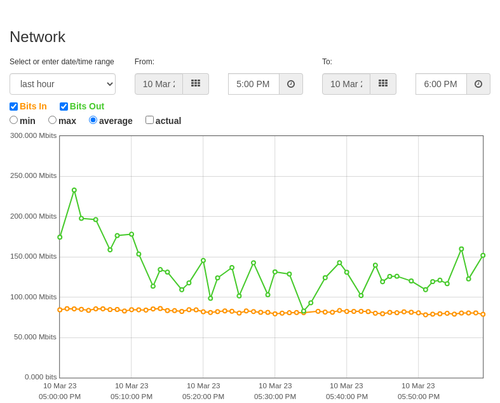Click the To time field 6:00 PM
Image resolution: width=500 pixels, height=403 pixels.
click(441, 84)
